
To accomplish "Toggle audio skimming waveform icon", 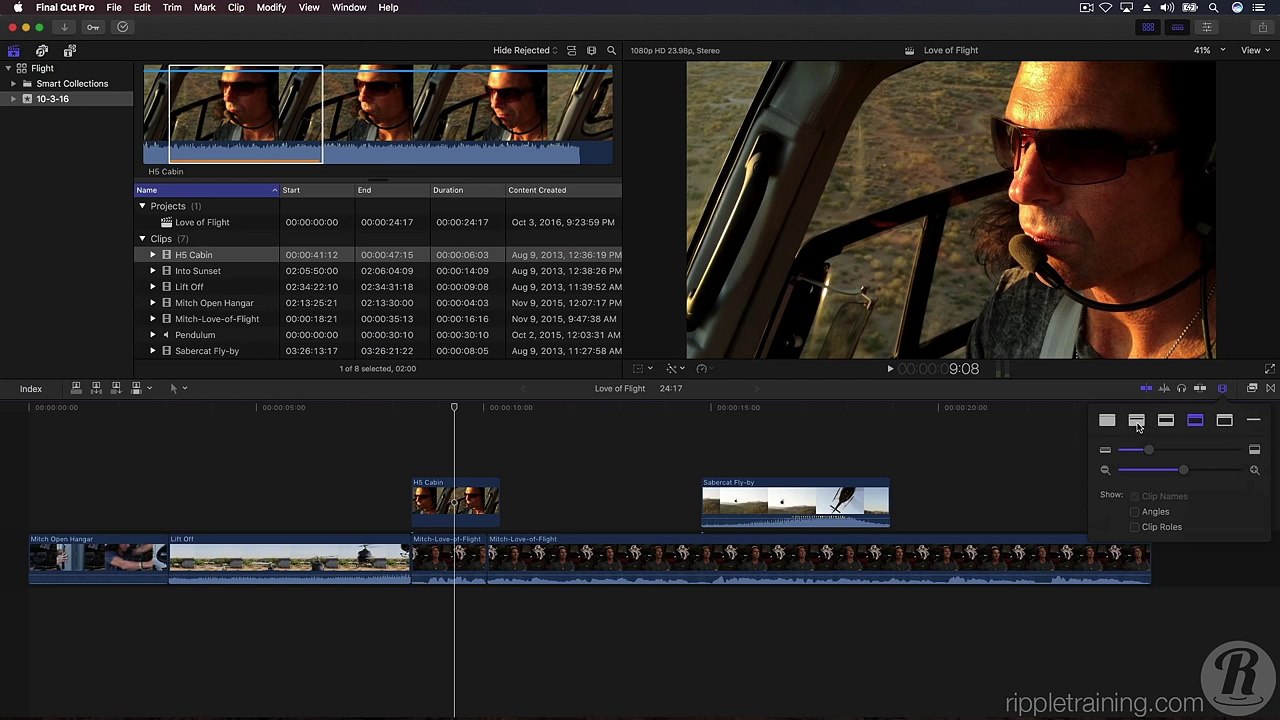I will pos(1164,388).
